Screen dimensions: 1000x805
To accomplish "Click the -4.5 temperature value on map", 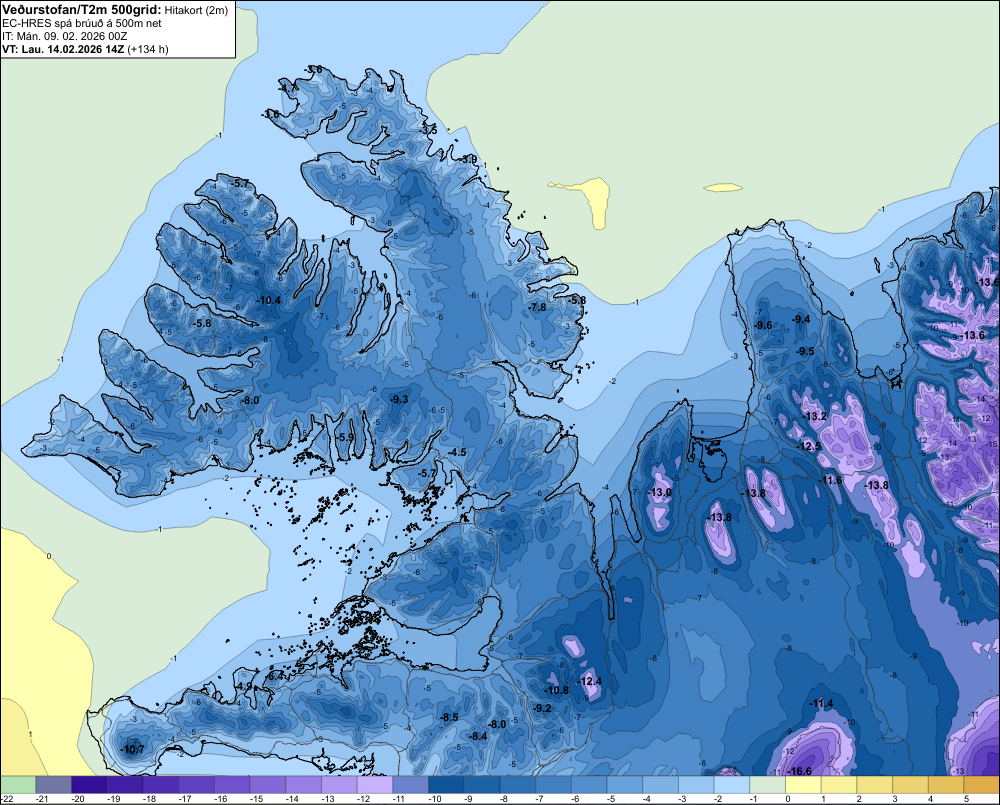I will 457,452.
